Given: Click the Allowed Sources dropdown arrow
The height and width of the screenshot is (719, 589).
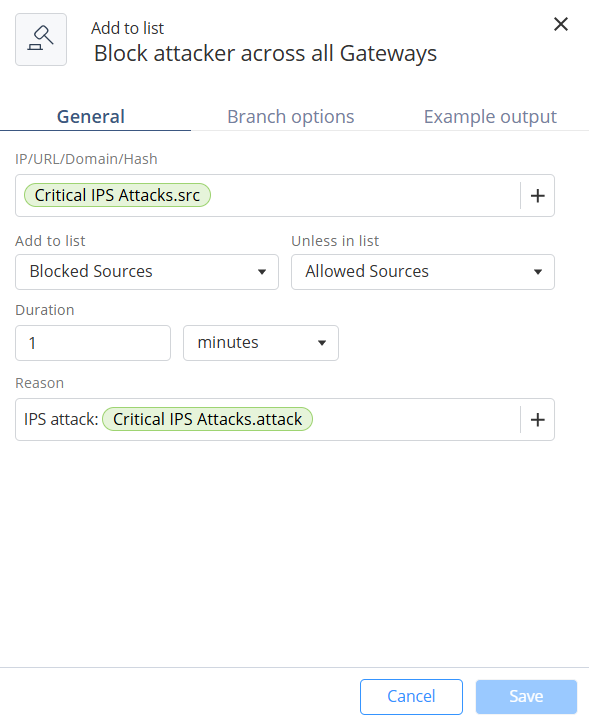Looking at the screenshot, I should (x=538, y=272).
